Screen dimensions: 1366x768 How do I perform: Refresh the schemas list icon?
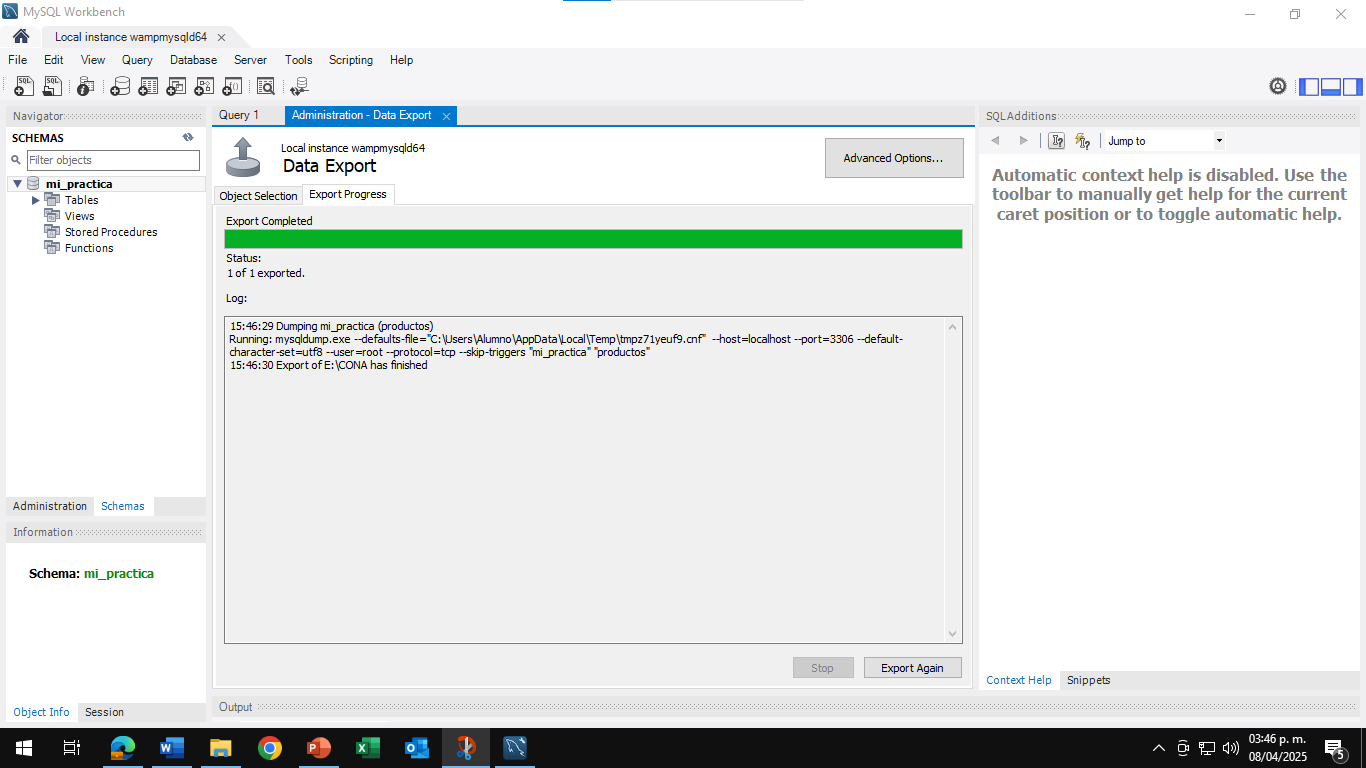click(188, 138)
